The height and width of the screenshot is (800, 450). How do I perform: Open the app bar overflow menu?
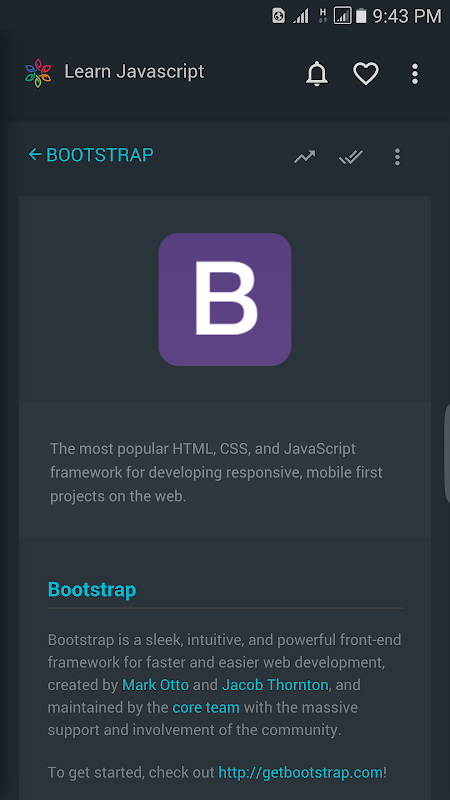tap(415, 74)
